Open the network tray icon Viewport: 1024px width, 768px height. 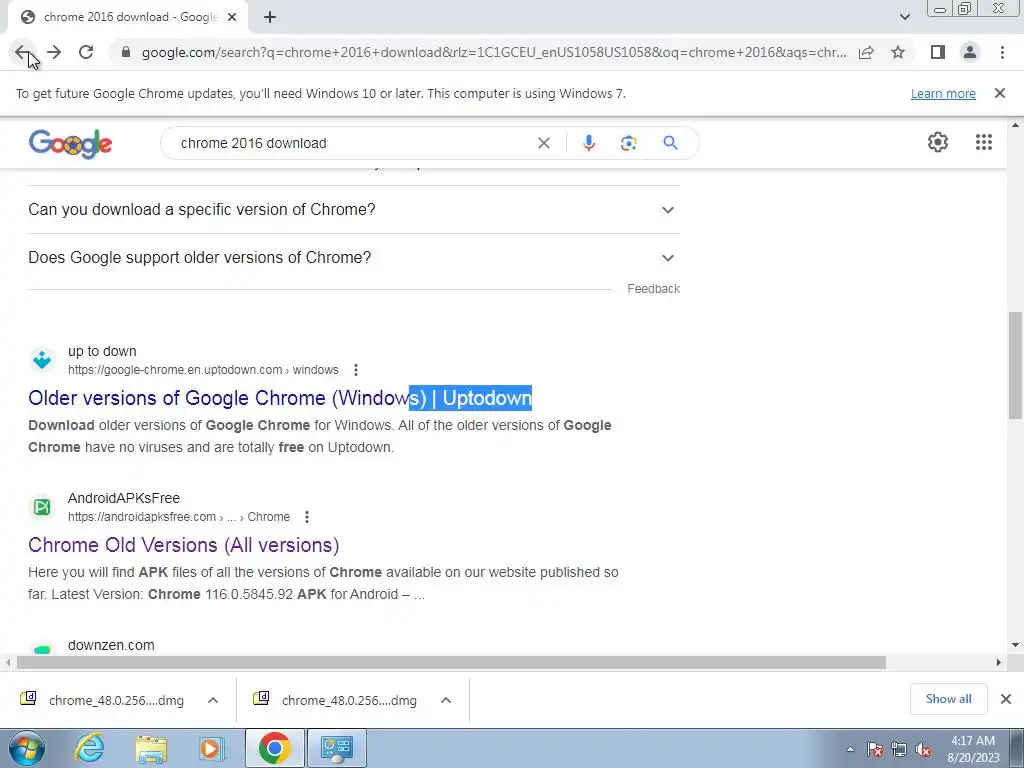tap(899, 749)
